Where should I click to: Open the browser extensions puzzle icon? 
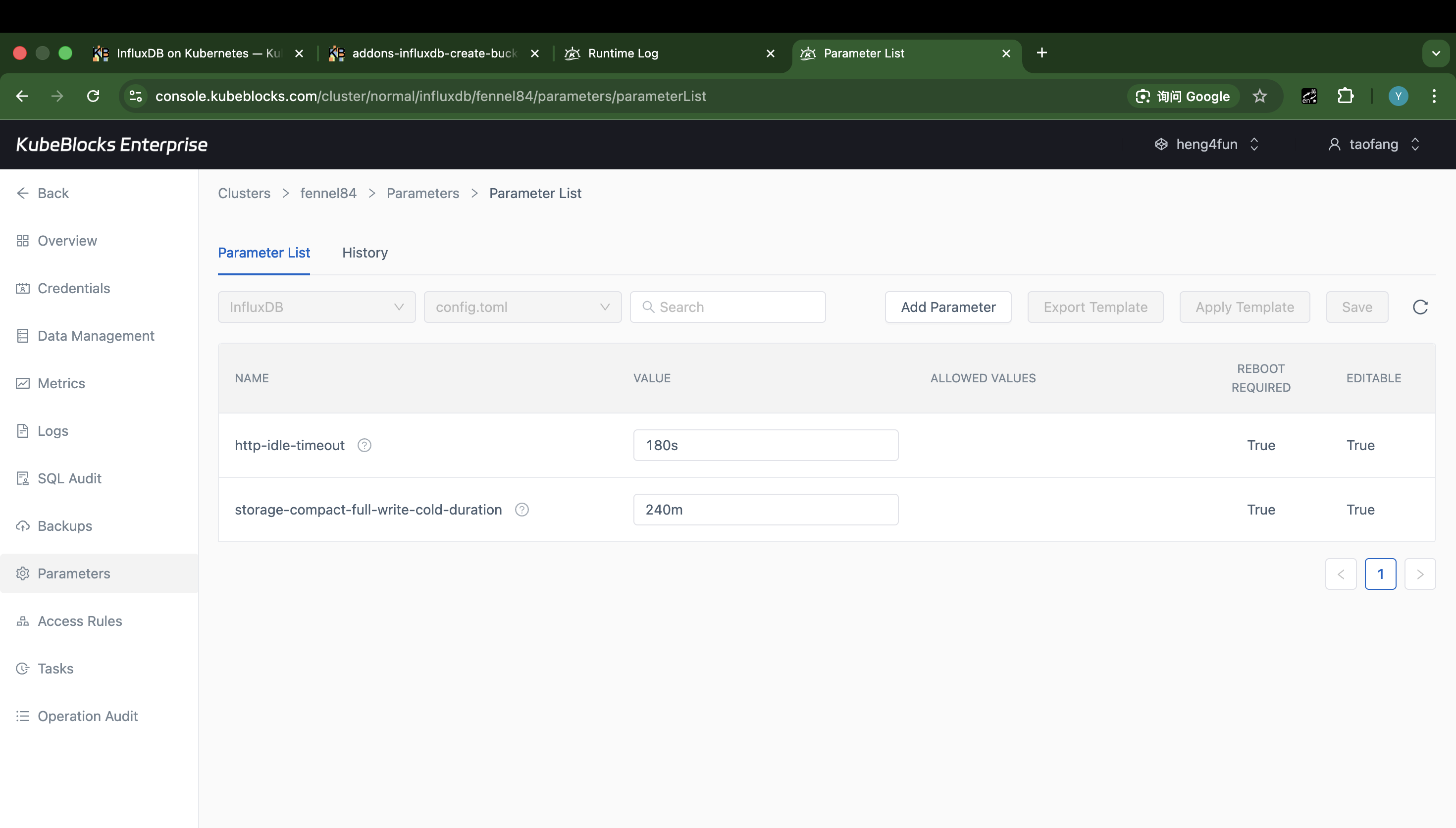[1345, 96]
